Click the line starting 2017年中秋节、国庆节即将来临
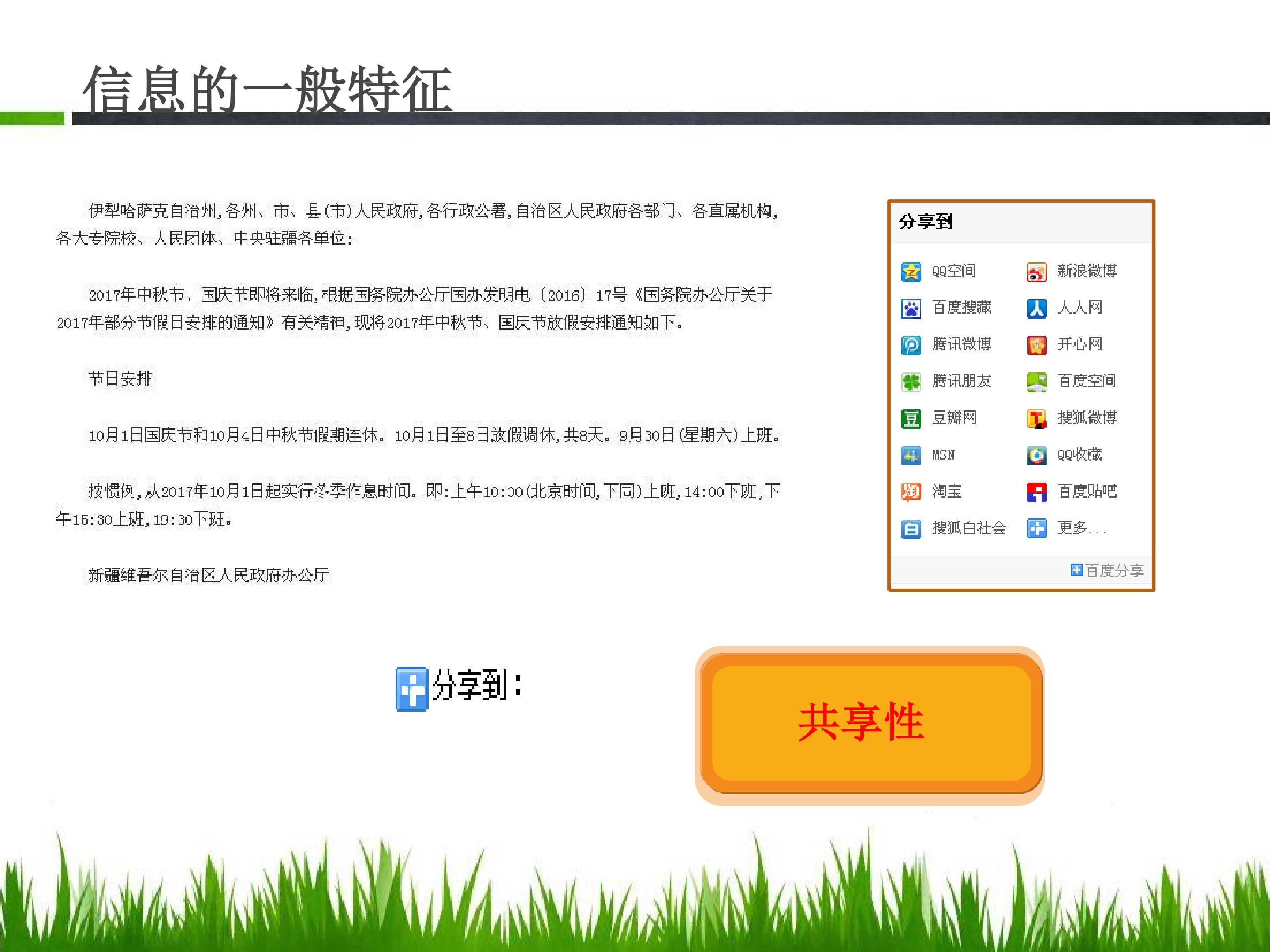1270x952 pixels. (x=430, y=295)
